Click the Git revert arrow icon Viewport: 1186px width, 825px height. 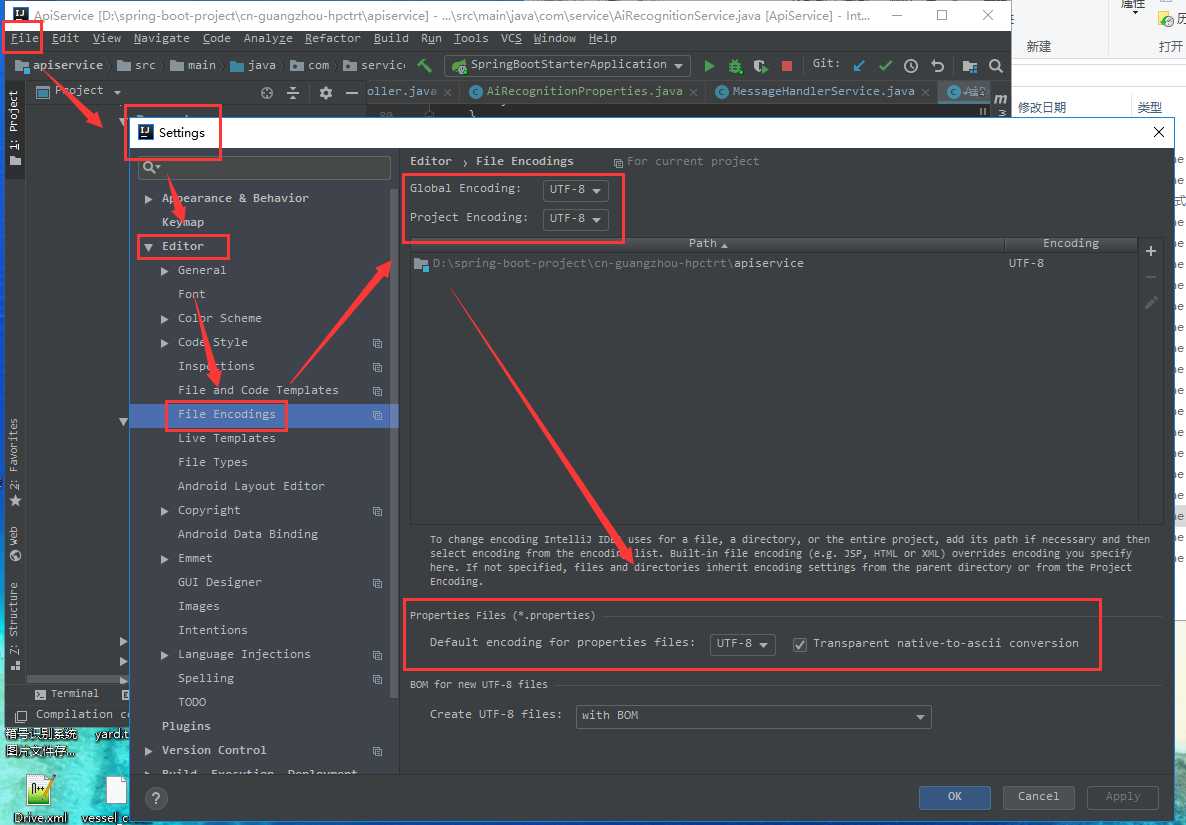point(937,66)
